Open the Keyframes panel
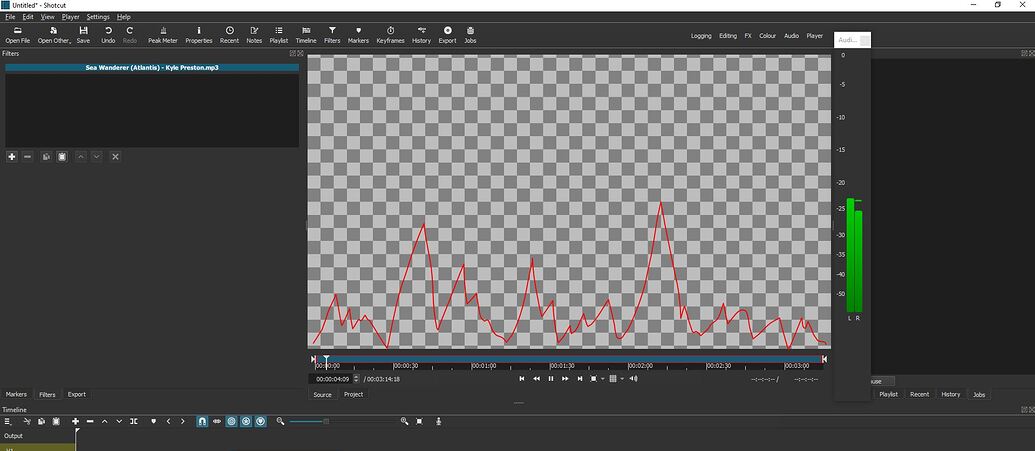The width and height of the screenshot is (1035, 451). point(390,35)
